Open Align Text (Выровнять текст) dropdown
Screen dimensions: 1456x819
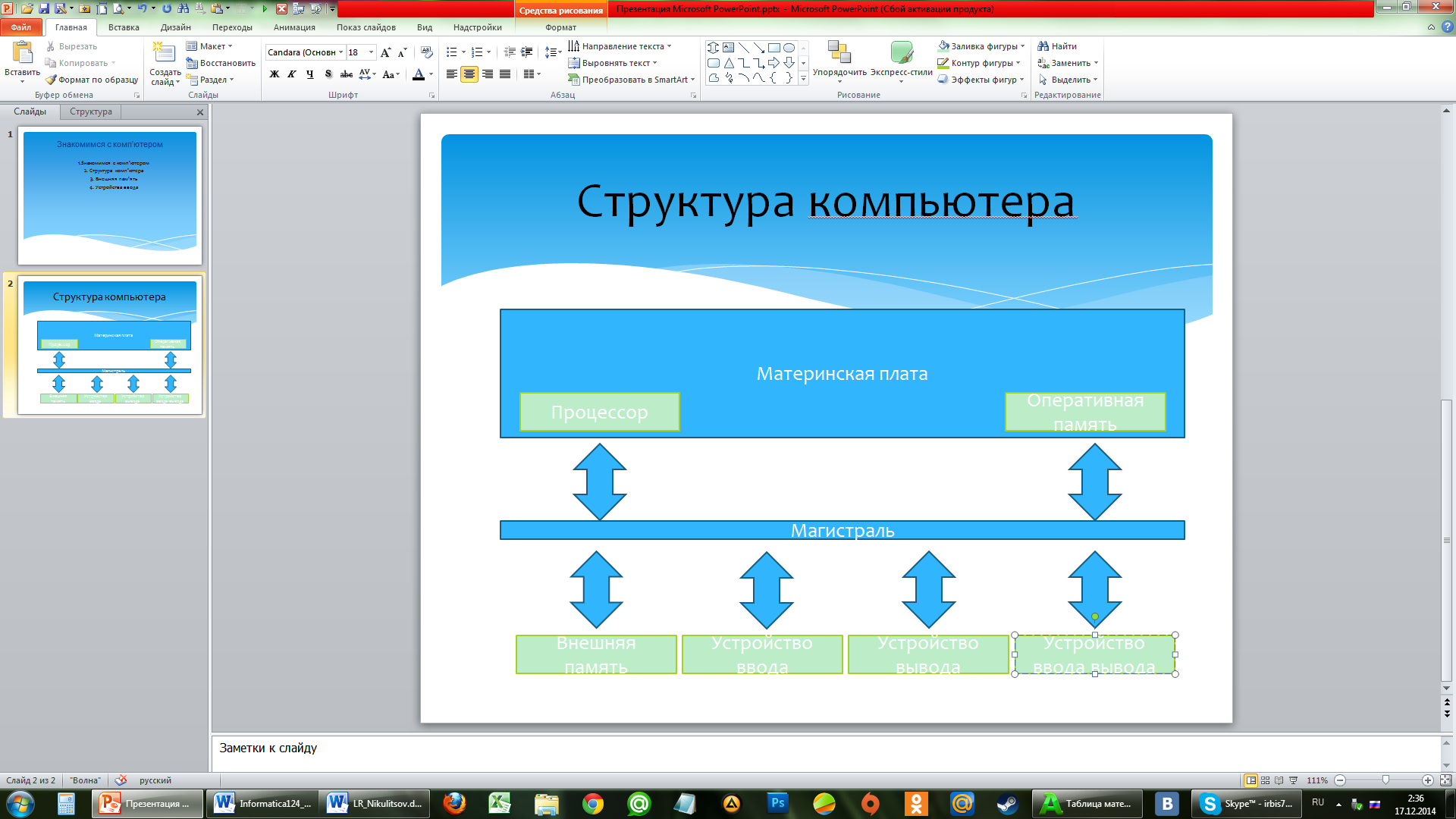point(613,63)
